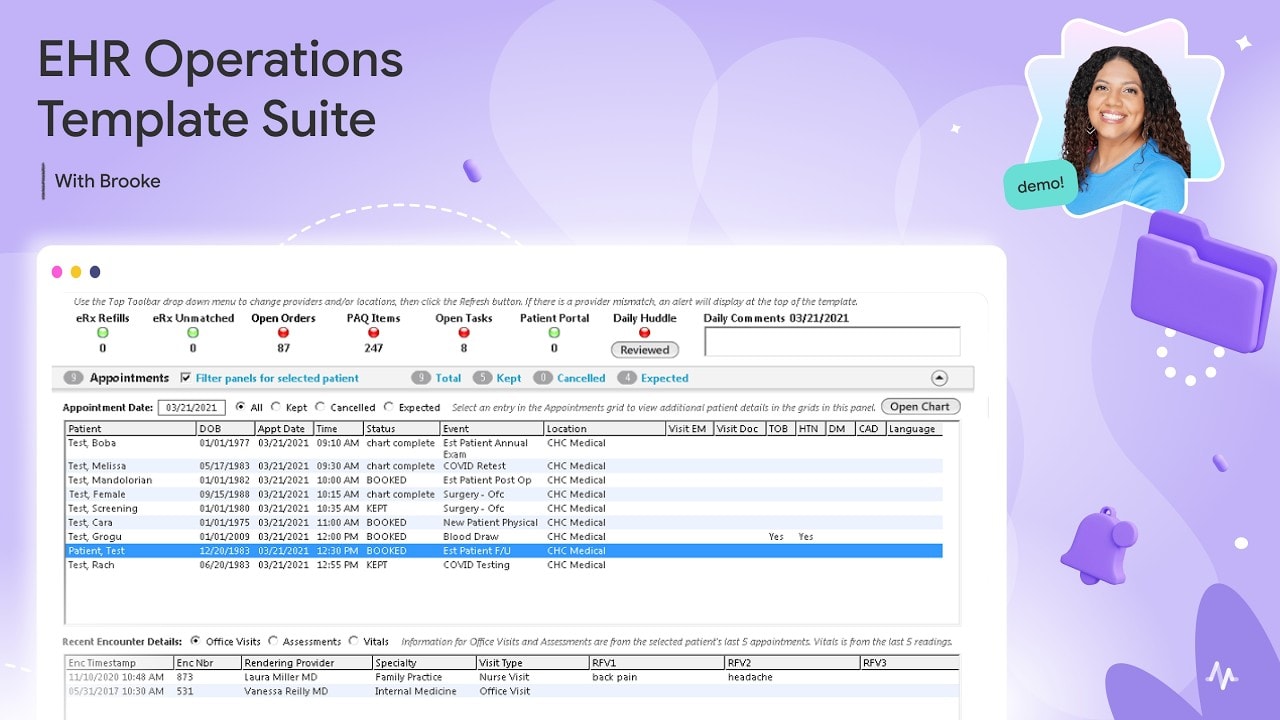Select the Cancelled radio button by Appointment Date
1280x720 pixels.
tap(320, 407)
